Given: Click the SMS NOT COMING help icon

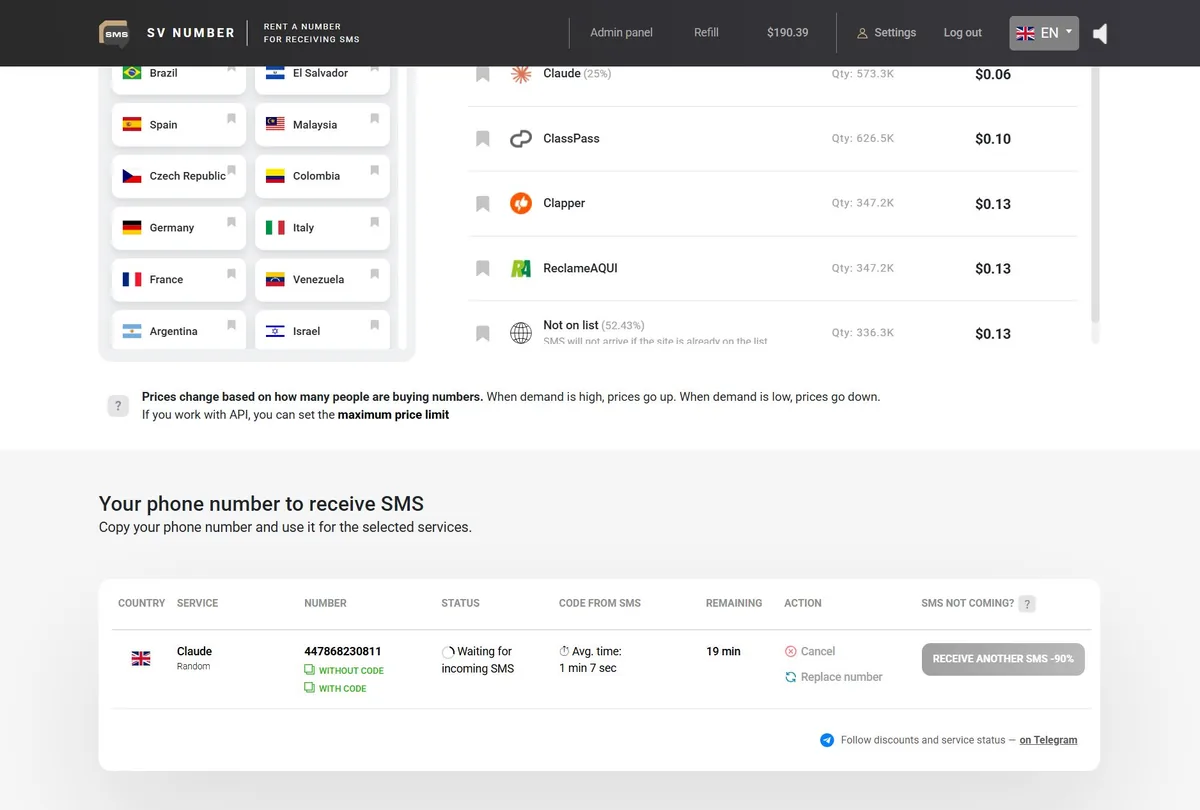Looking at the screenshot, I should tap(1027, 604).
